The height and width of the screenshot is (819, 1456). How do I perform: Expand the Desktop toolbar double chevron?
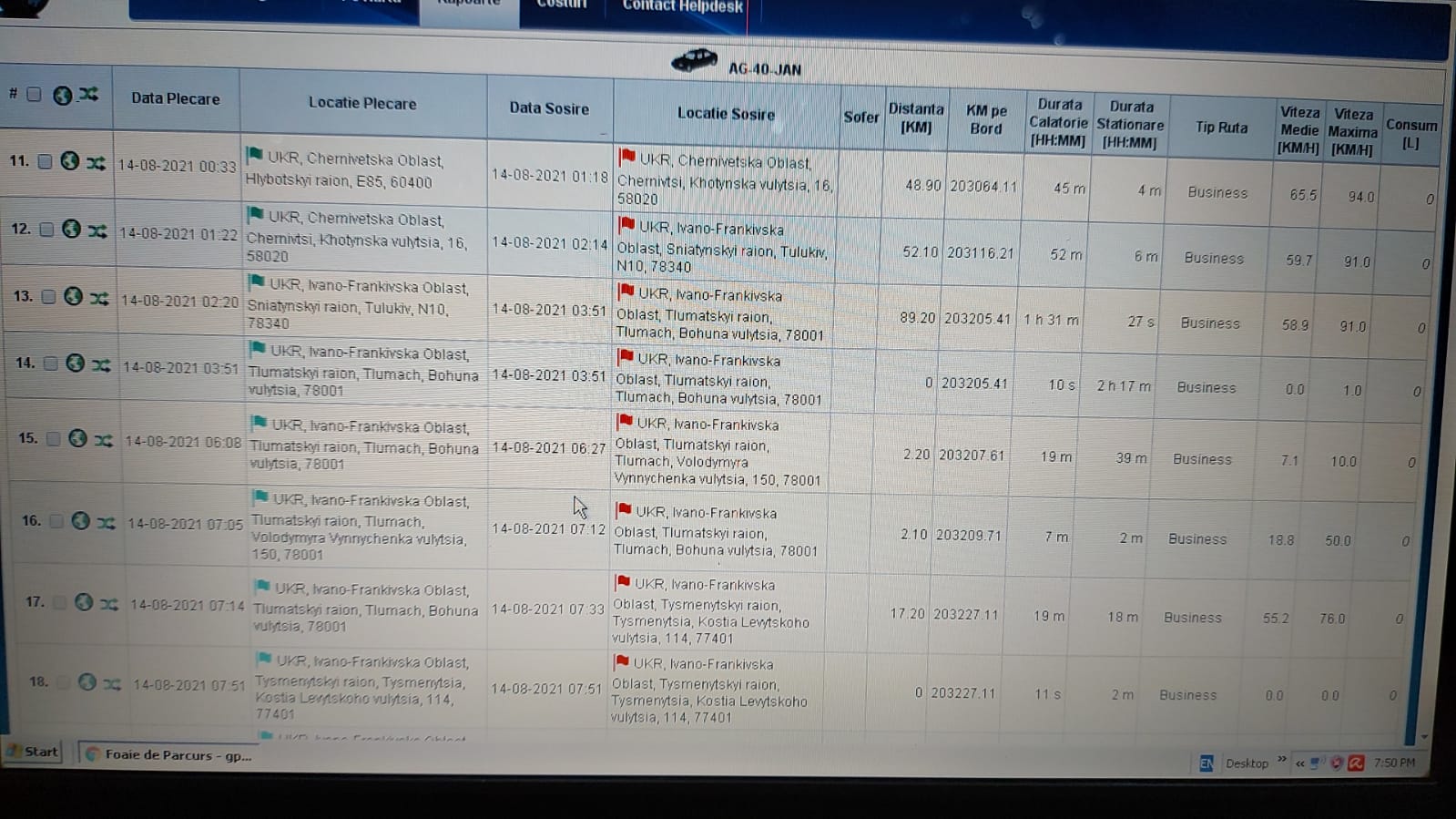(1282, 760)
